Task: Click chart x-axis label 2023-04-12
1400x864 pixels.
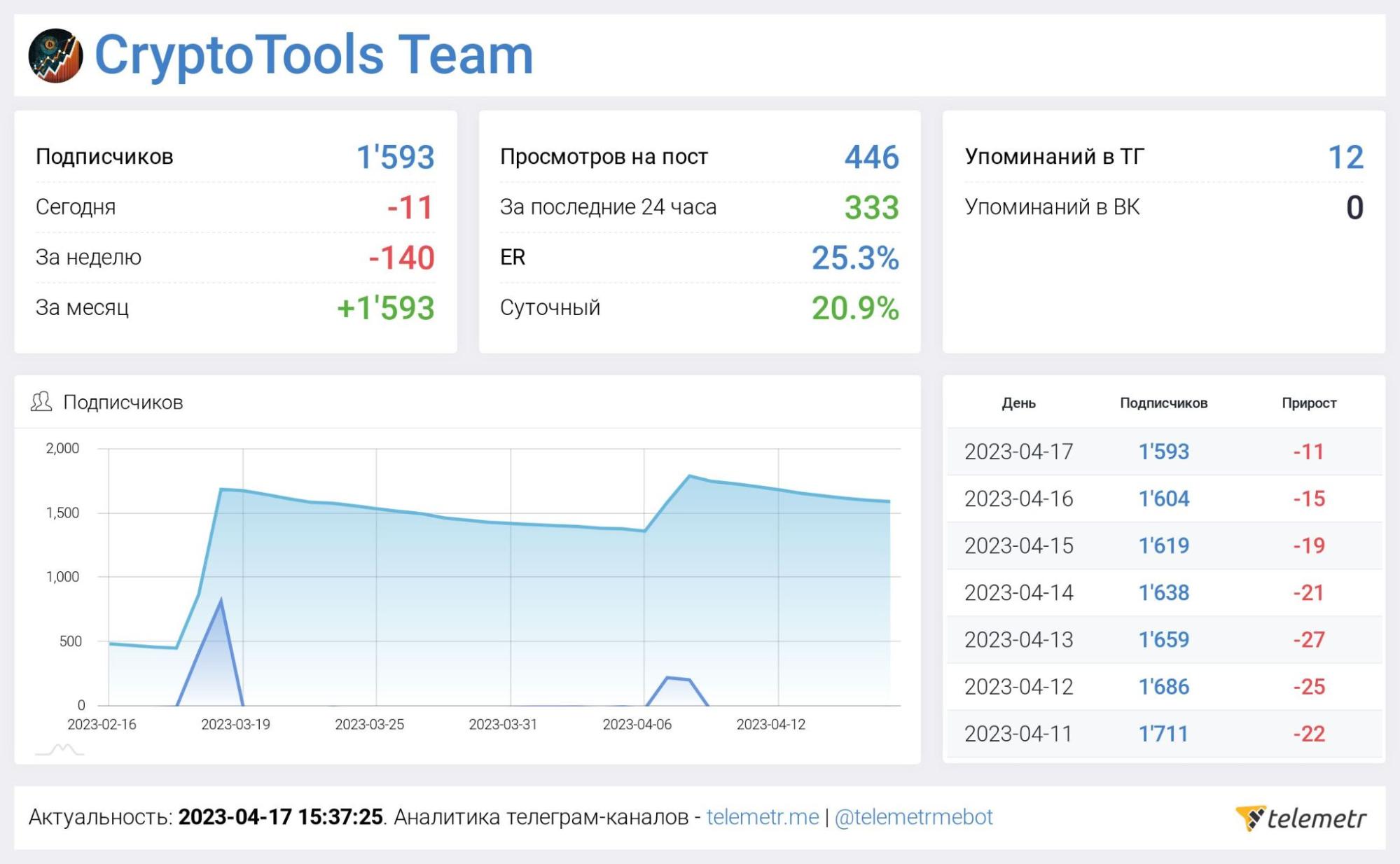Action: 770,725
